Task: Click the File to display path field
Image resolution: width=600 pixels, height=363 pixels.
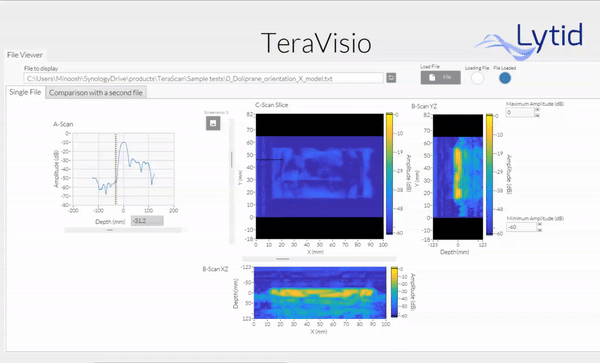Action: pyautogui.click(x=204, y=78)
